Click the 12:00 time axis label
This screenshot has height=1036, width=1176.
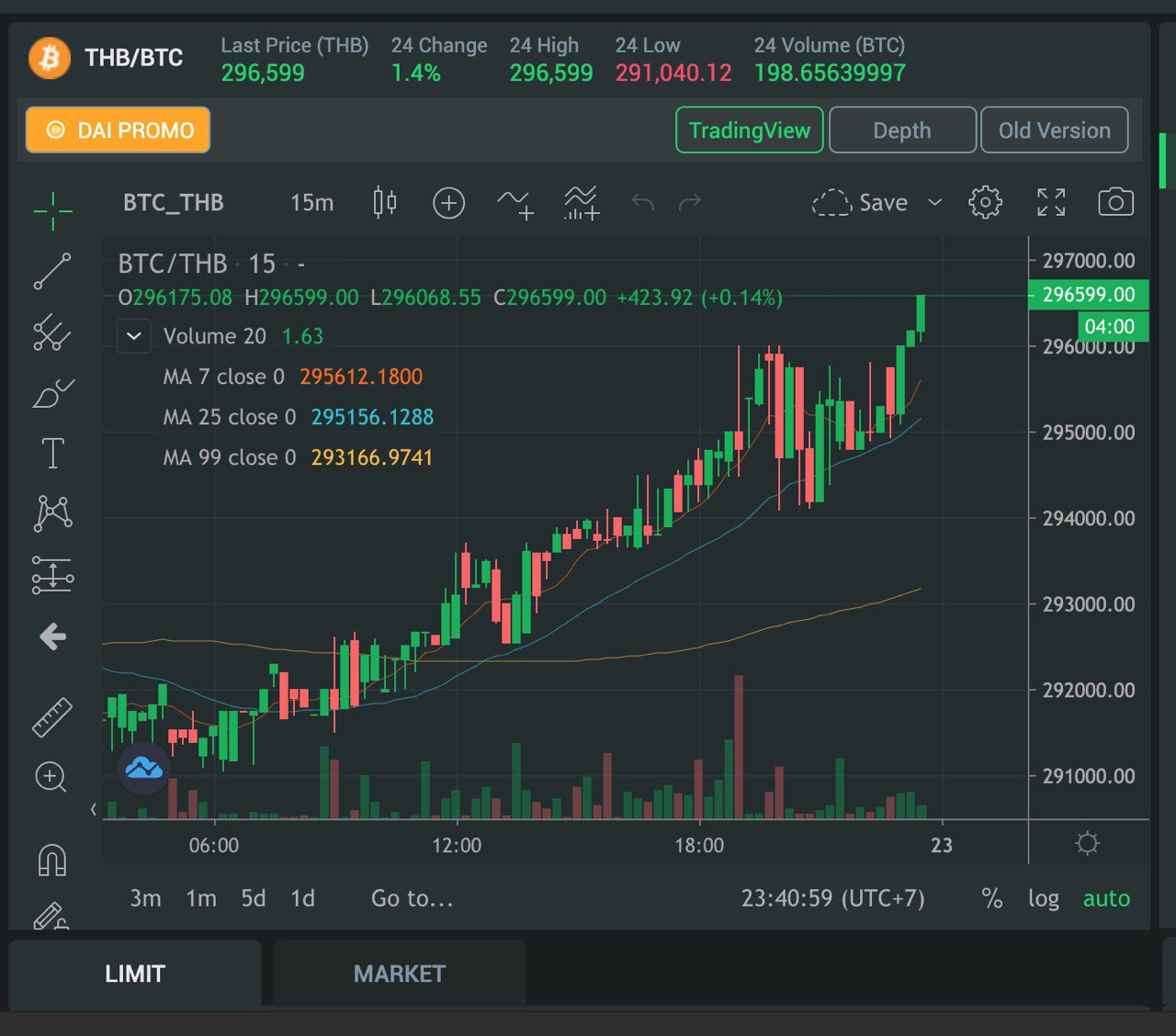(x=457, y=845)
